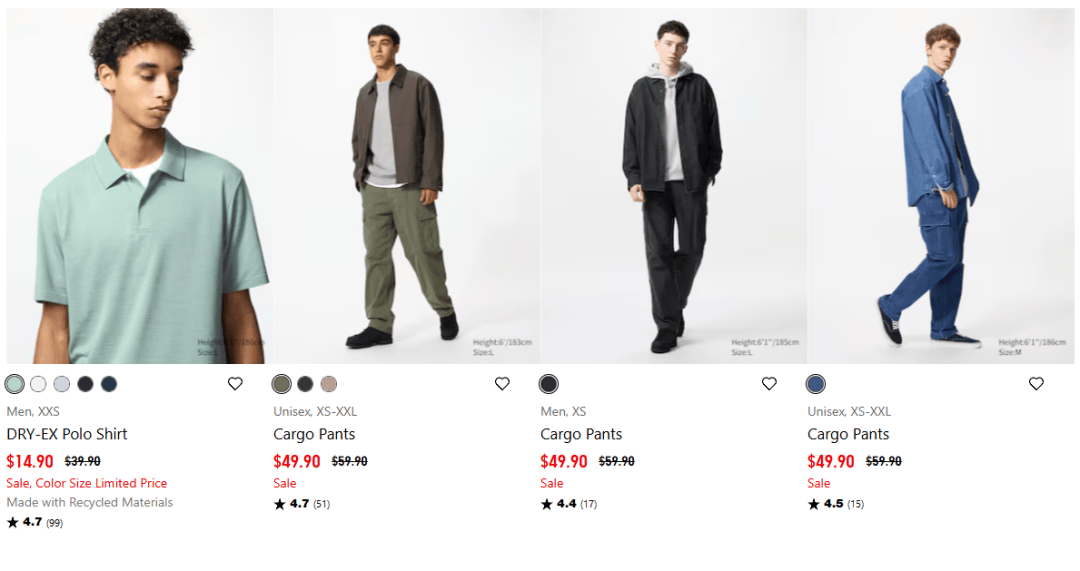
Task: Open the Men, XS Cargo Pants title link
Action: tap(581, 434)
